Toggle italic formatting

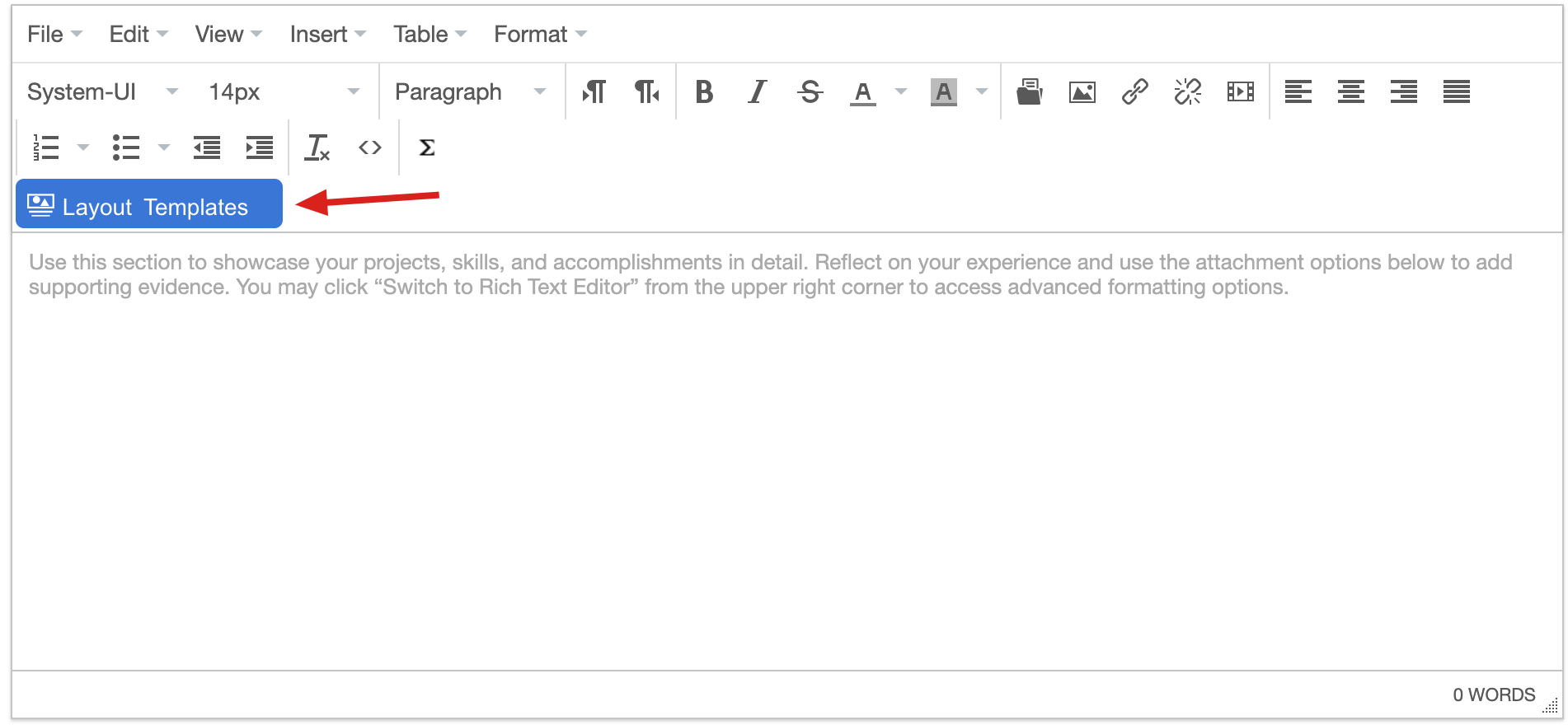(x=757, y=91)
